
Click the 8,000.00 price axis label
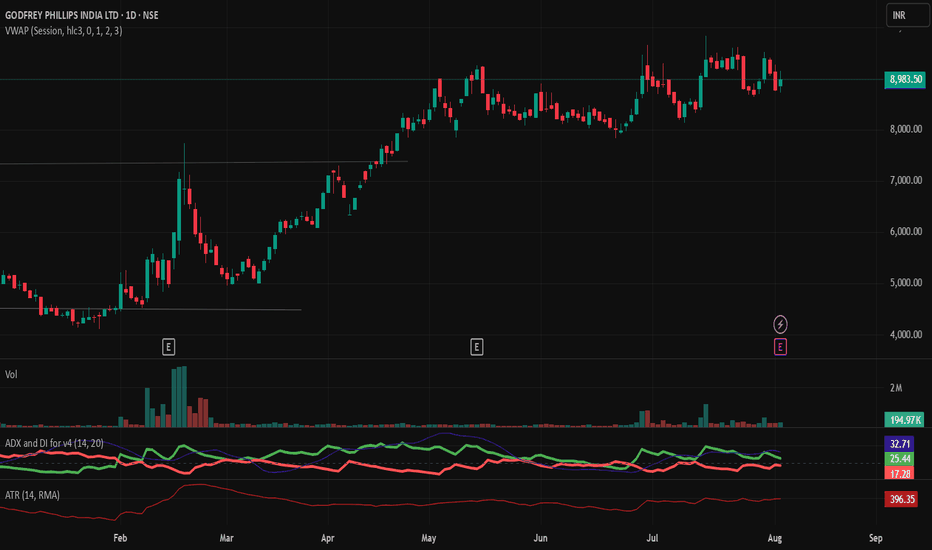(x=906, y=129)
